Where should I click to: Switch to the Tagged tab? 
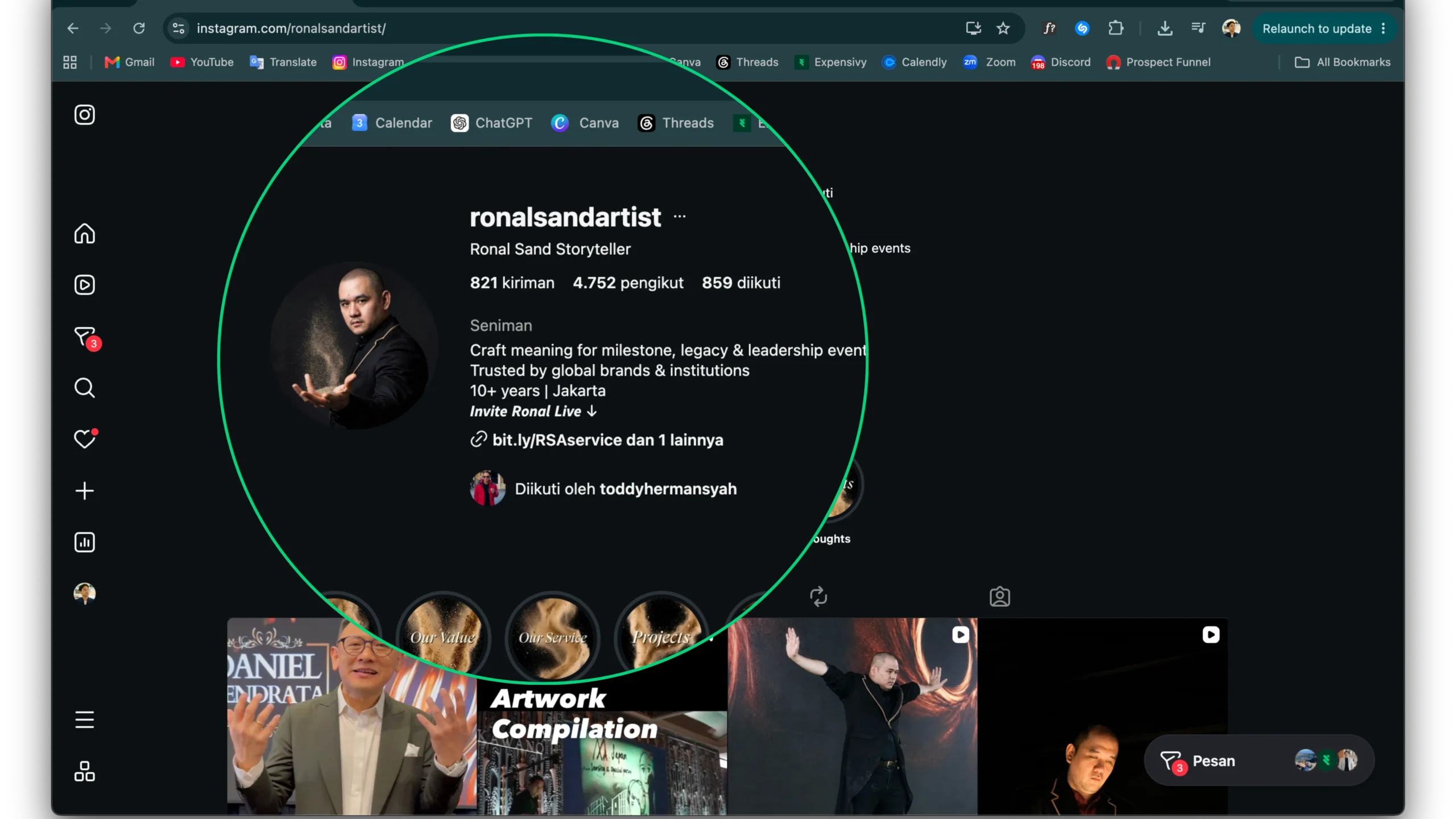click(x=1000, y=597)
